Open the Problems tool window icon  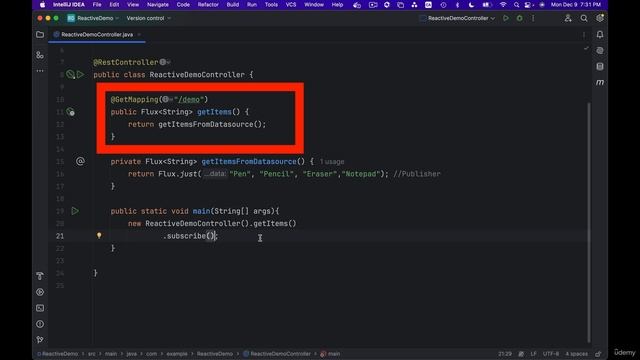(x=40, y=324)
